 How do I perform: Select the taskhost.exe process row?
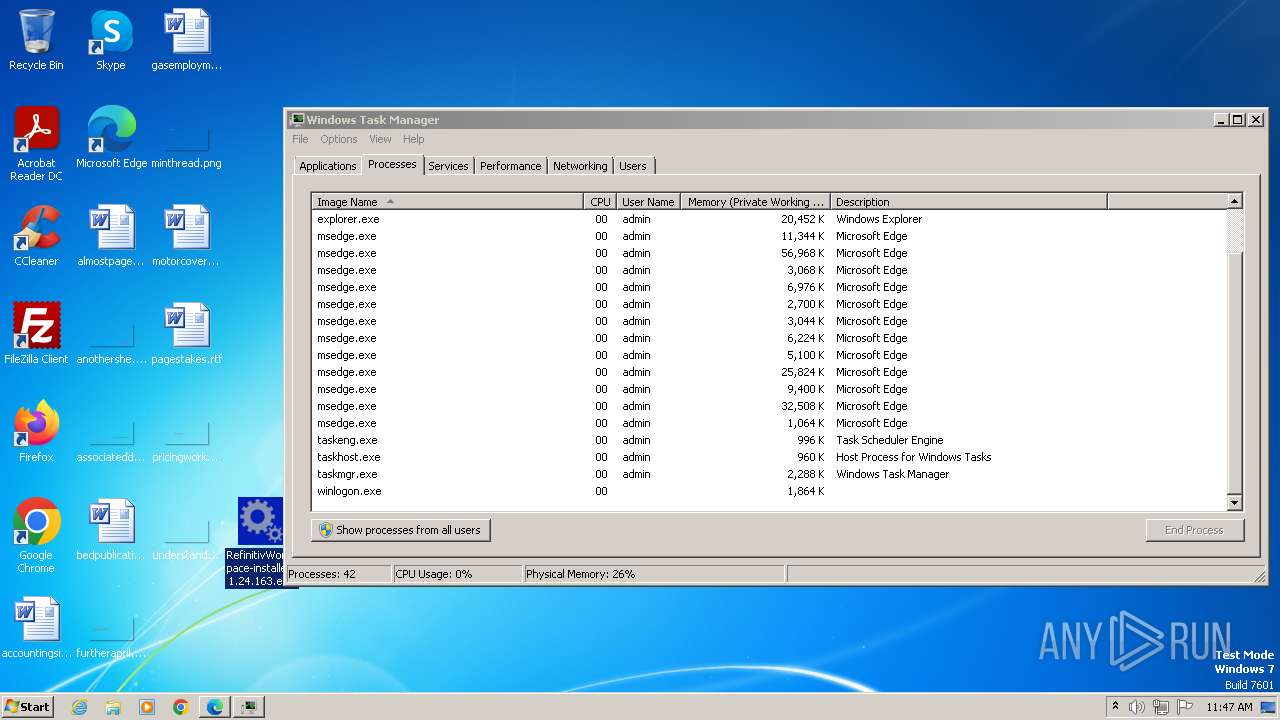[x=768, y=457]
